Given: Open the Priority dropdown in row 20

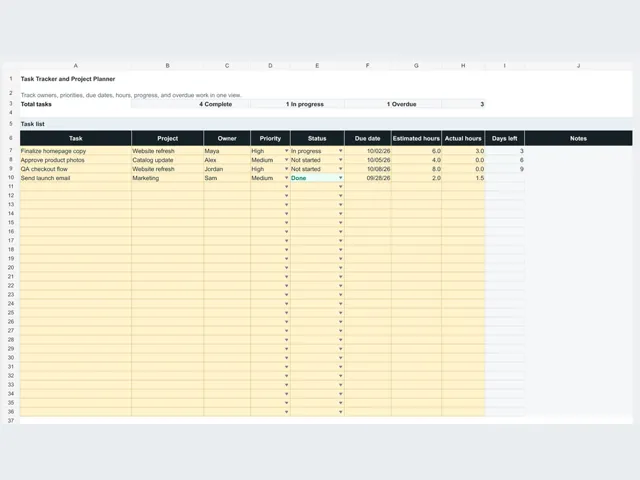Looking at the screenshot, I should [286, 268].
